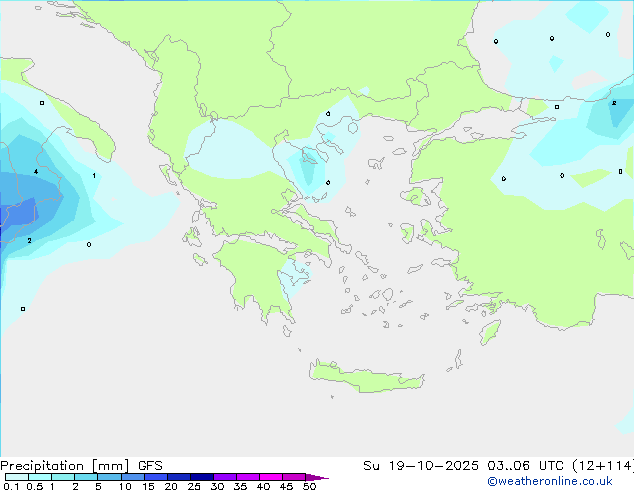Choose the 30 mm purple legend swatch

pos(225,477)
